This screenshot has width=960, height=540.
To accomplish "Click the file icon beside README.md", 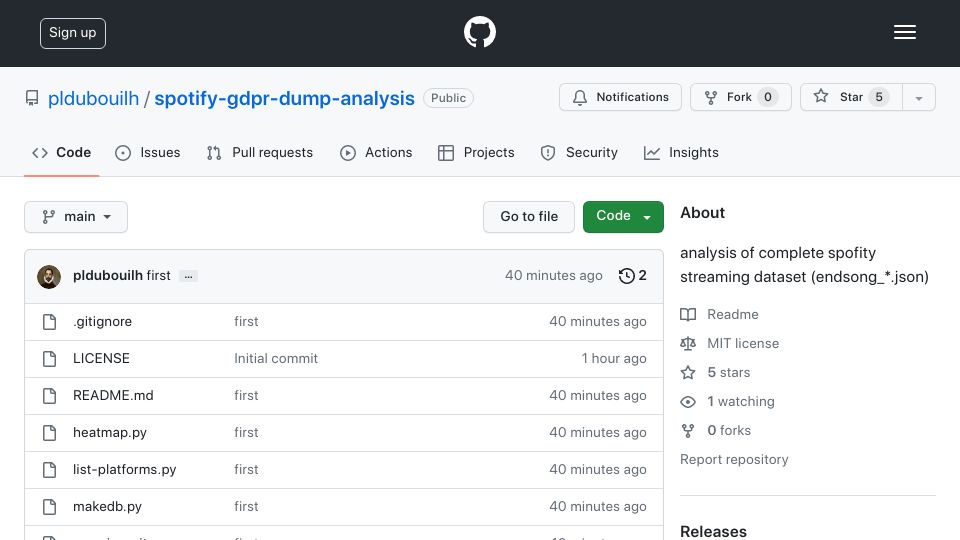I will [x=50, y=396].
